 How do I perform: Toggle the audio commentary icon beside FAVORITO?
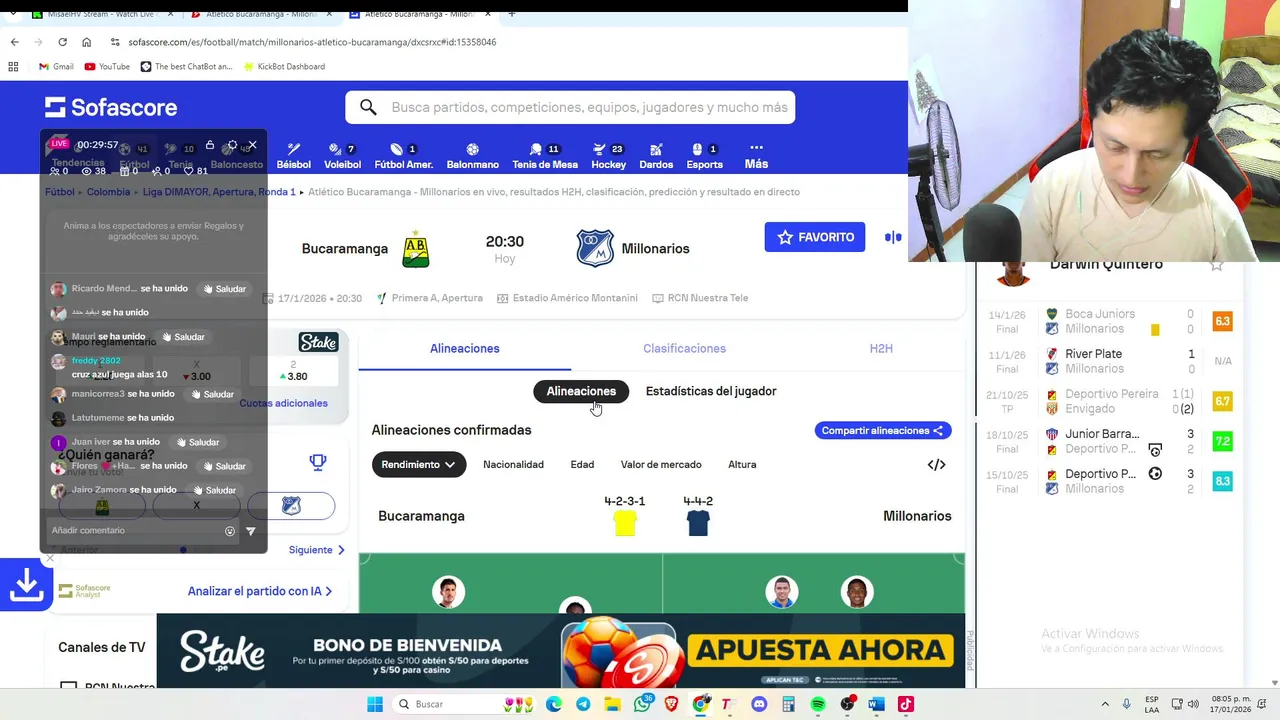pyautogui.click(x=893, y=237)
